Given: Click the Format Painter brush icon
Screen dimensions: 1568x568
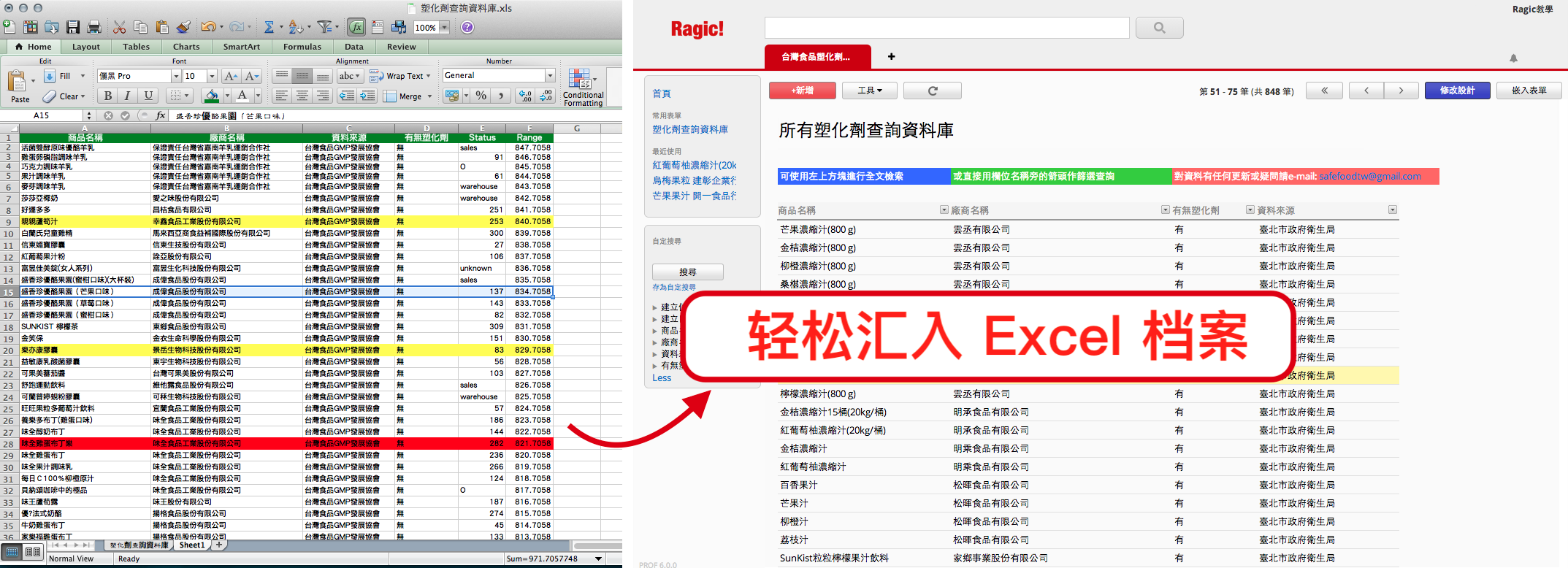Looking at the screenshot, I should 183,27.
